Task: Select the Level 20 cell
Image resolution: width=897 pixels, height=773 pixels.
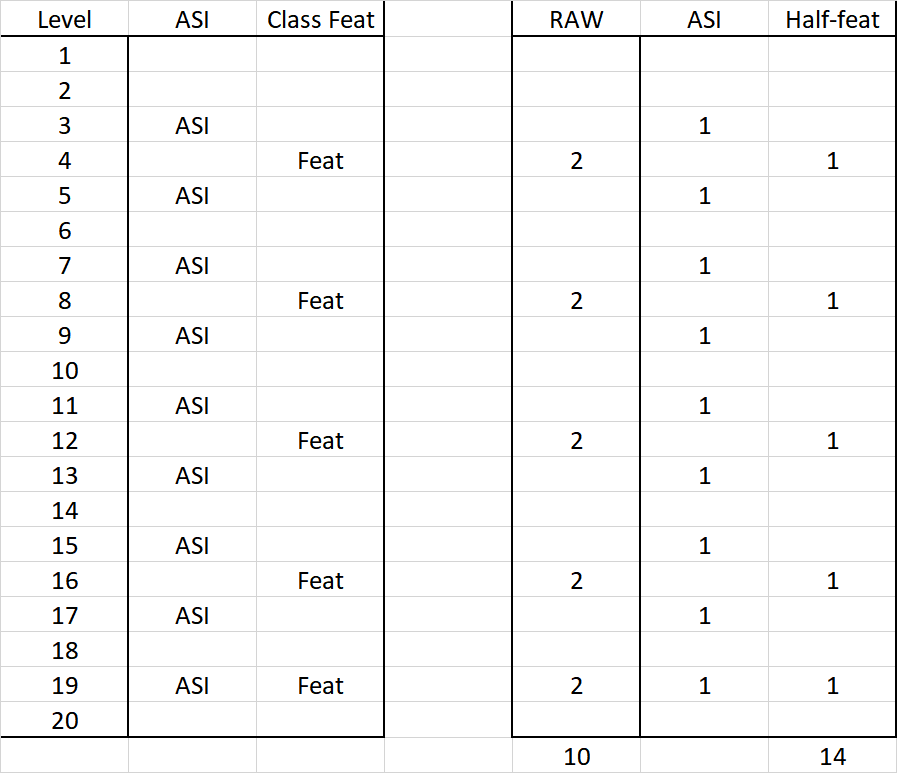Action: 64,720
